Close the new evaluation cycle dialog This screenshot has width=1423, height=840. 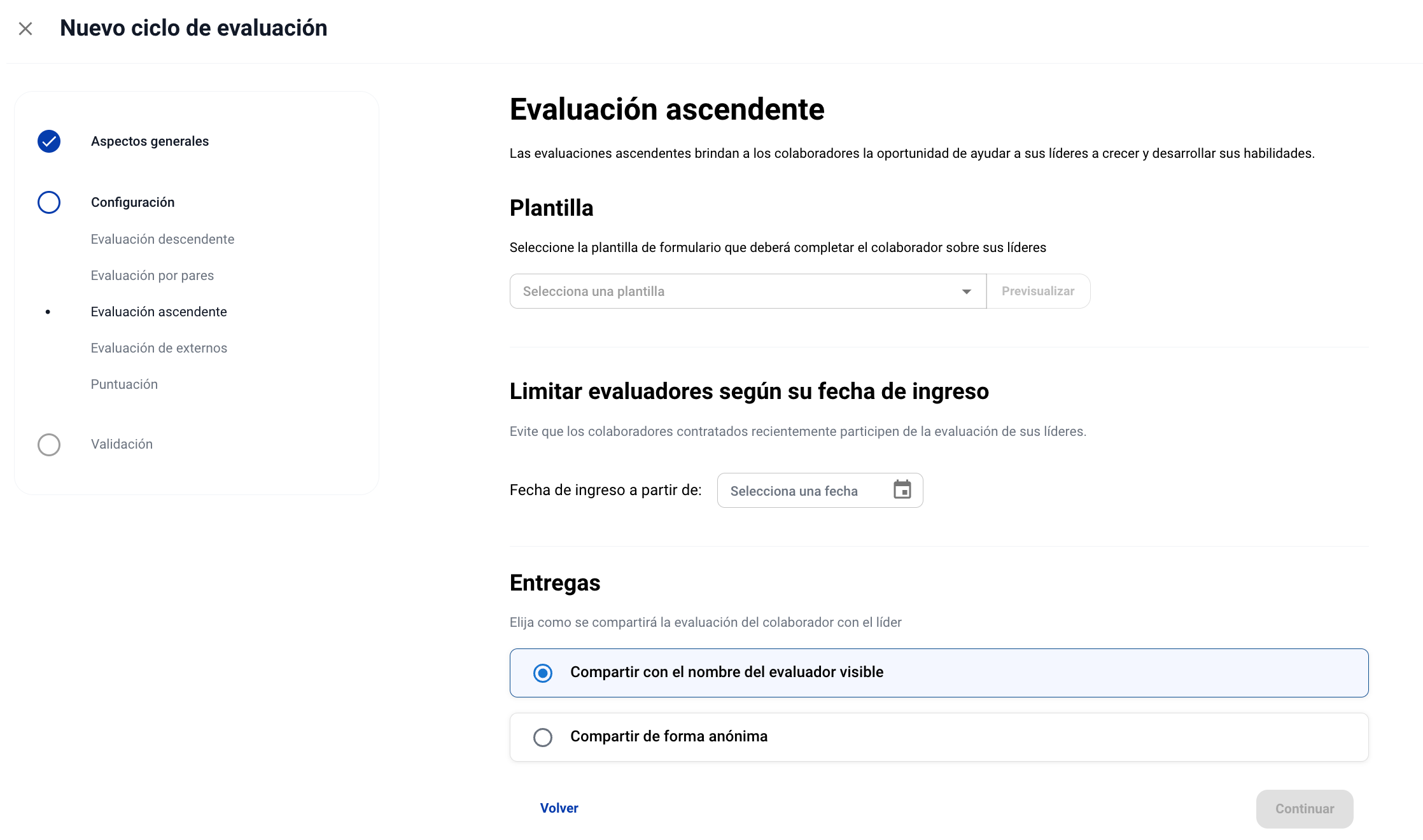[x=25, y=29]
